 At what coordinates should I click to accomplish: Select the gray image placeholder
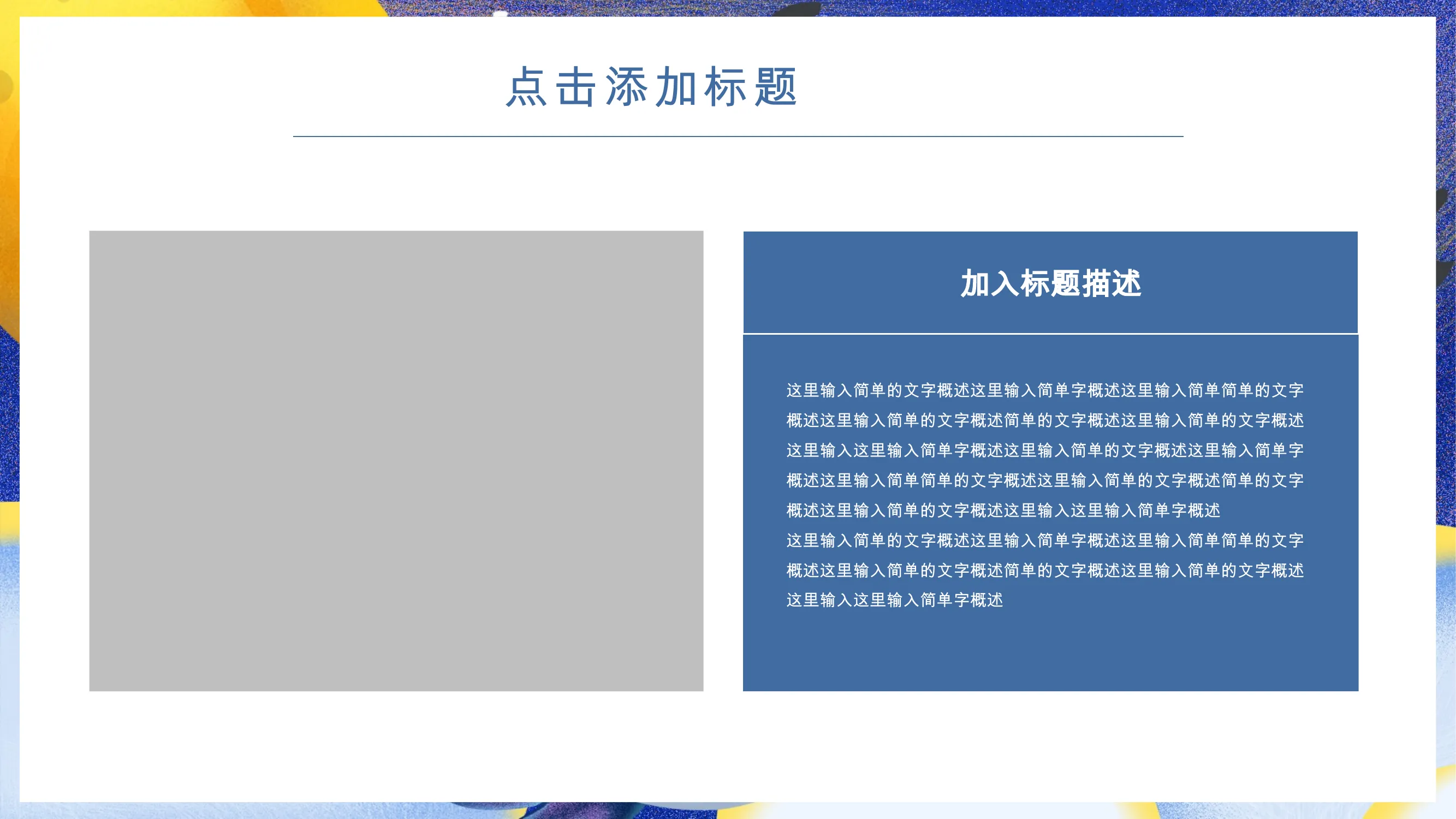[x=396, y=461]
